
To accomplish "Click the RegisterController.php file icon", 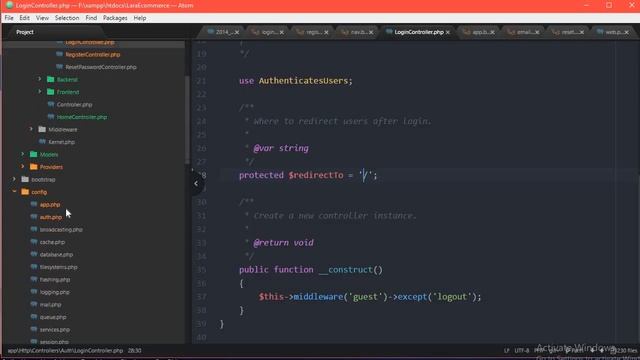I will pos(60,54).
